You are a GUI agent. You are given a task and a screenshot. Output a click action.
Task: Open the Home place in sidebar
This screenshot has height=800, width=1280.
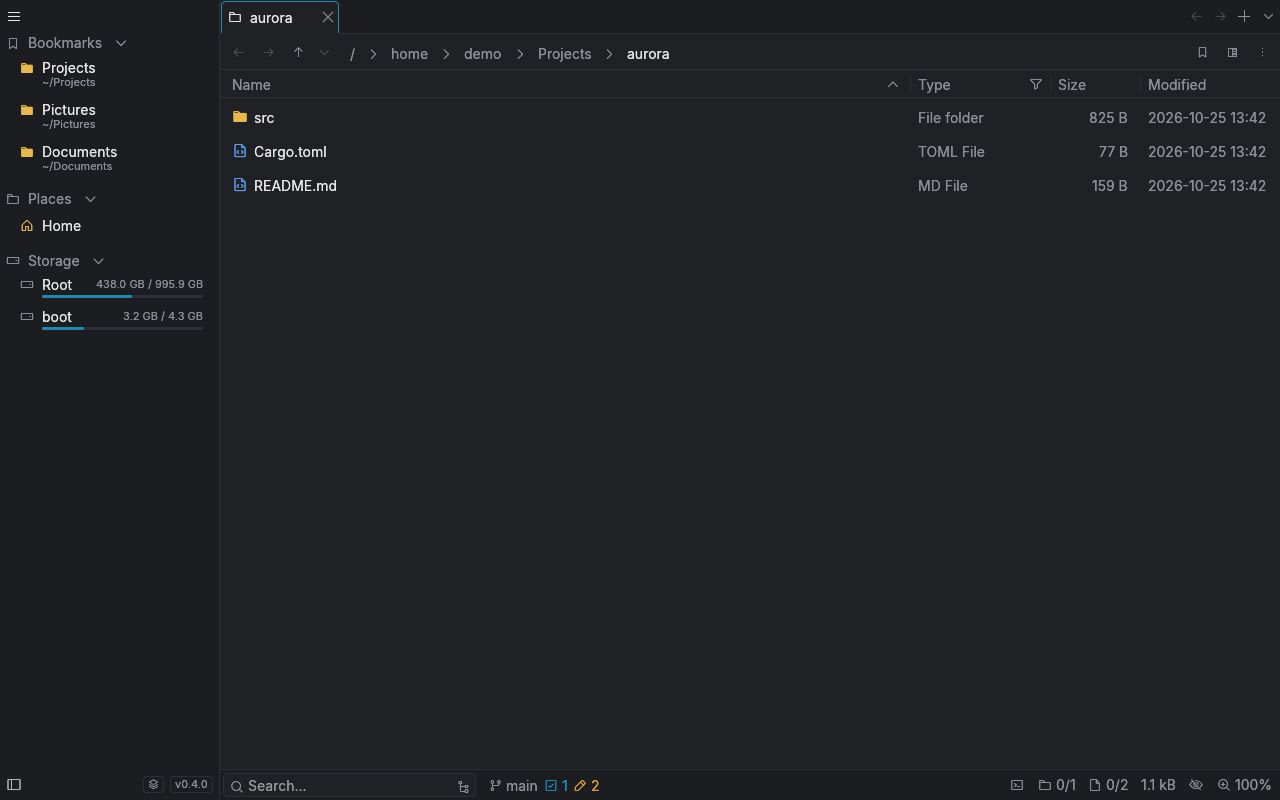click(x=110, y=226)
